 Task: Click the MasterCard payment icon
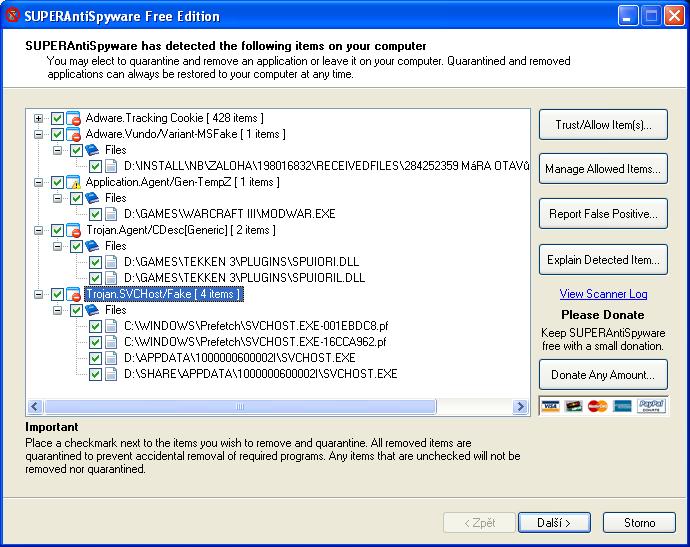598,406
